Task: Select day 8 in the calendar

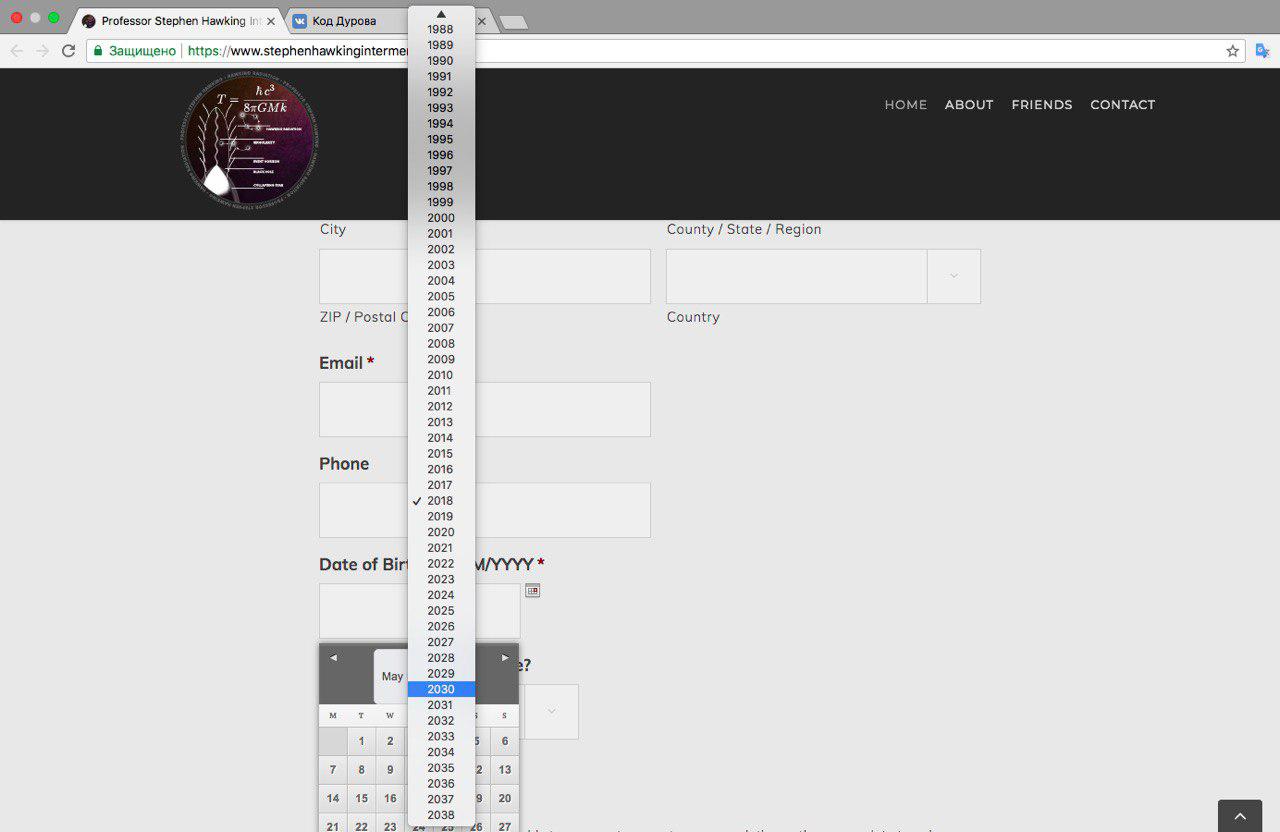Action: 361,770
